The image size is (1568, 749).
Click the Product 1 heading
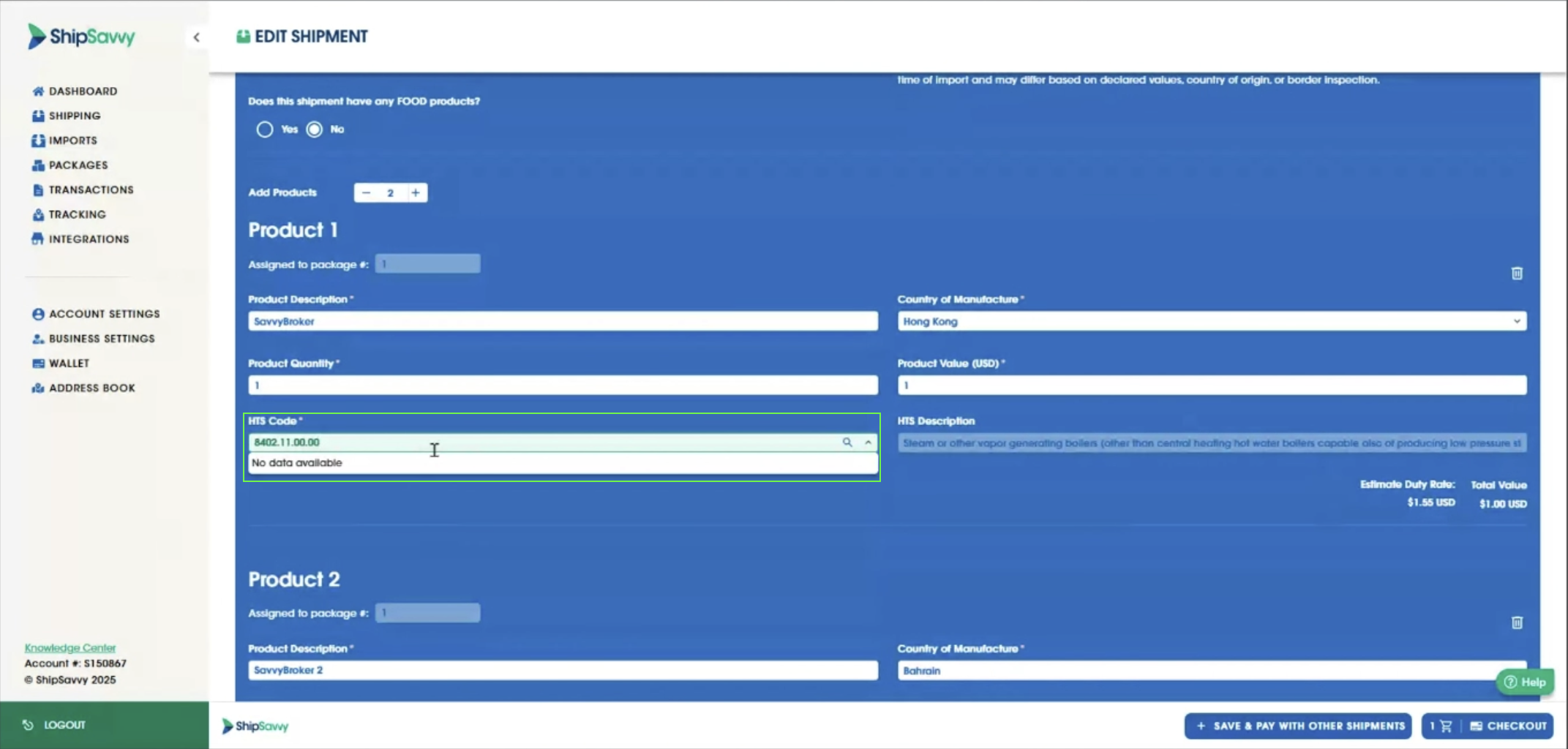[x=293, y=230]
